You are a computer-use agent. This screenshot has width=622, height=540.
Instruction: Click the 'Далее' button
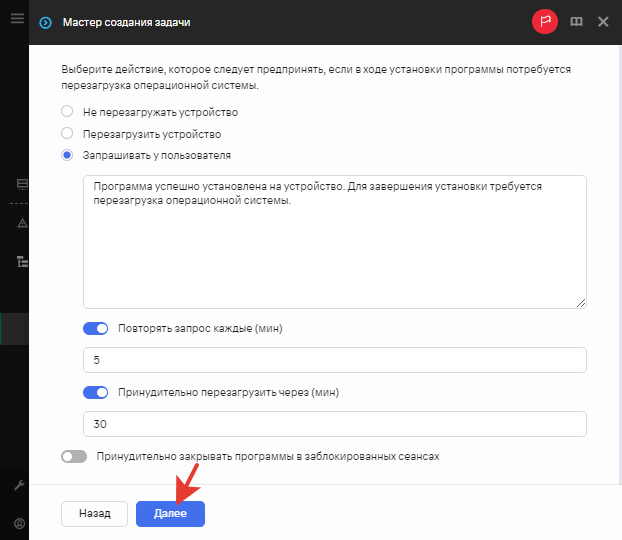(x=170, y=514)
